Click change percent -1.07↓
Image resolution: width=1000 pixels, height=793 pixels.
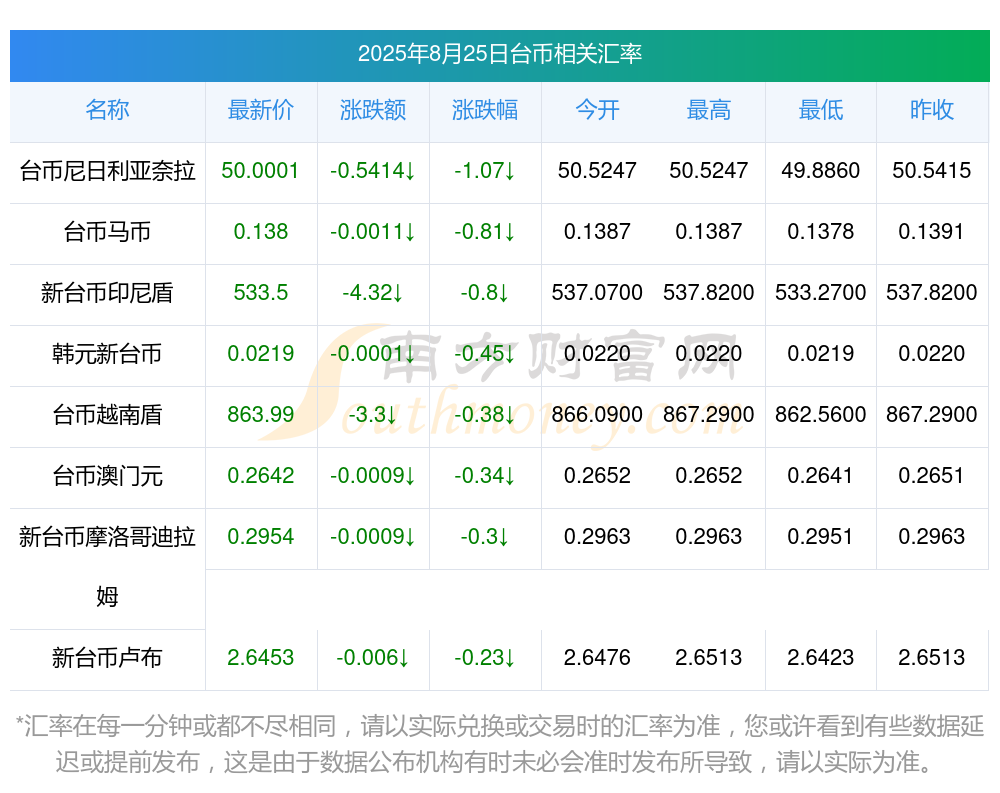(x=485, y=170)
